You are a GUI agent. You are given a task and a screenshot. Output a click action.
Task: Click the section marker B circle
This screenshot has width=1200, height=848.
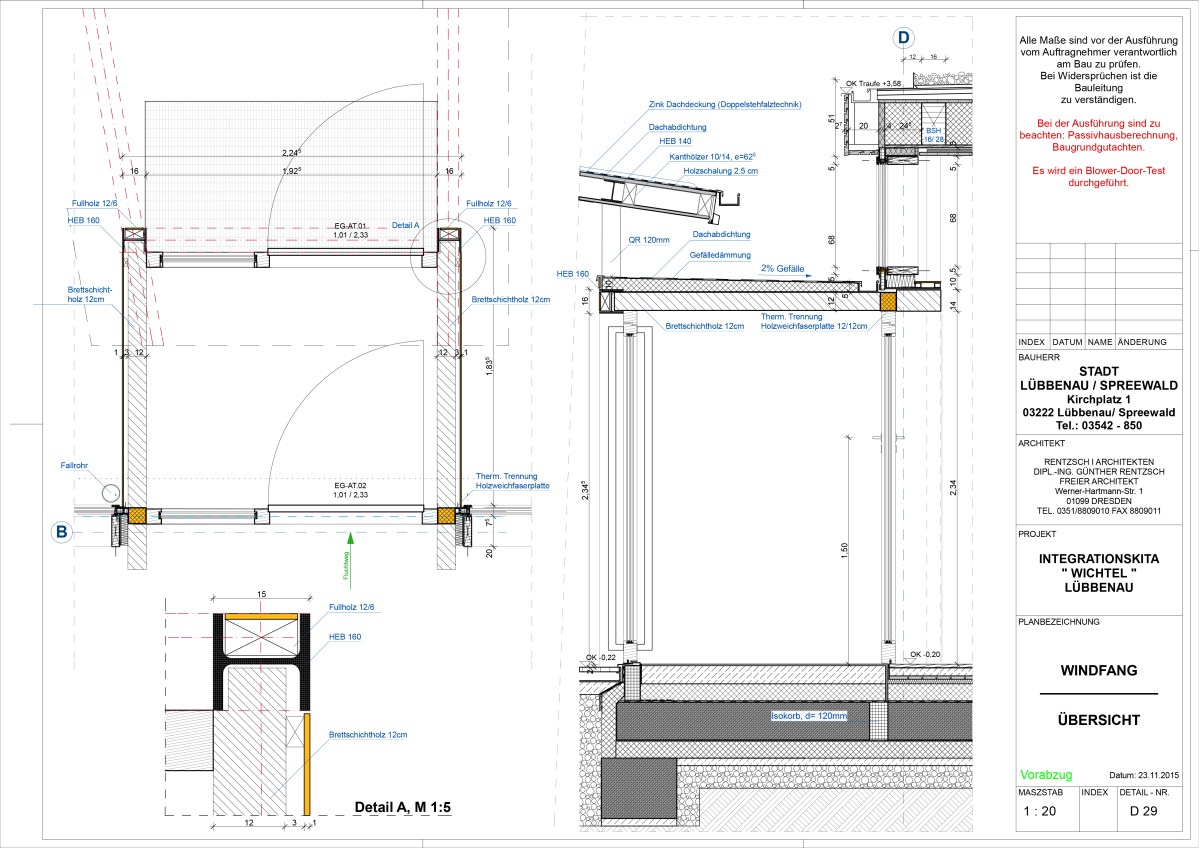point(61,532)
